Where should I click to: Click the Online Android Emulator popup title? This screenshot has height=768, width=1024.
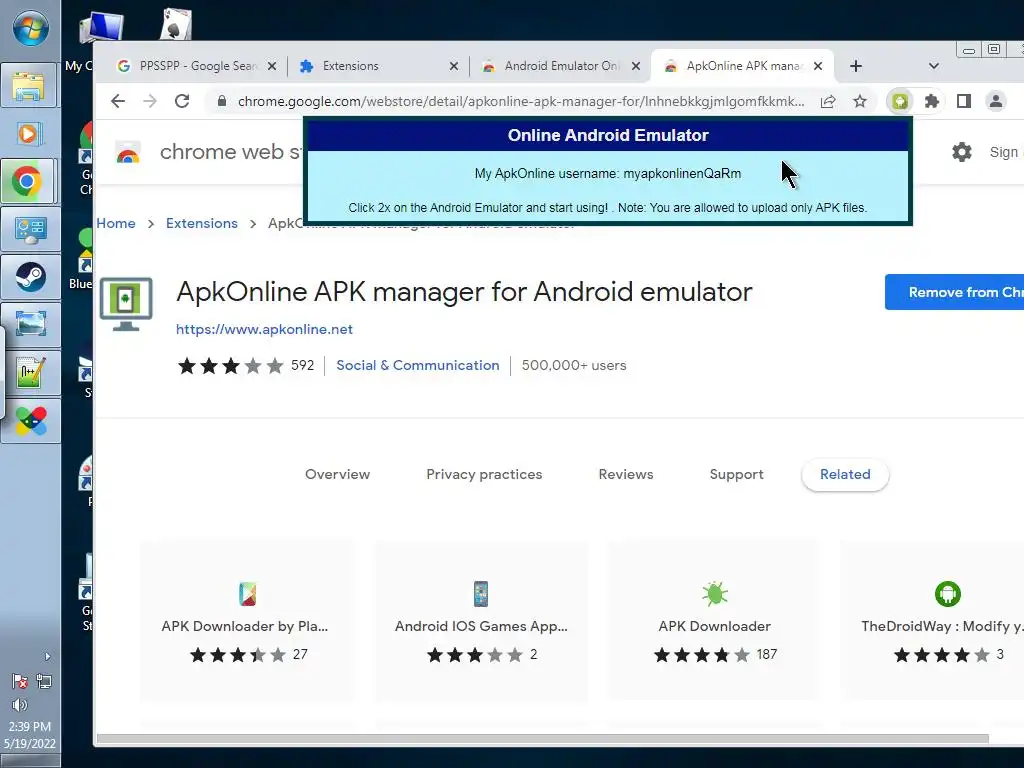tap(608, 135)
